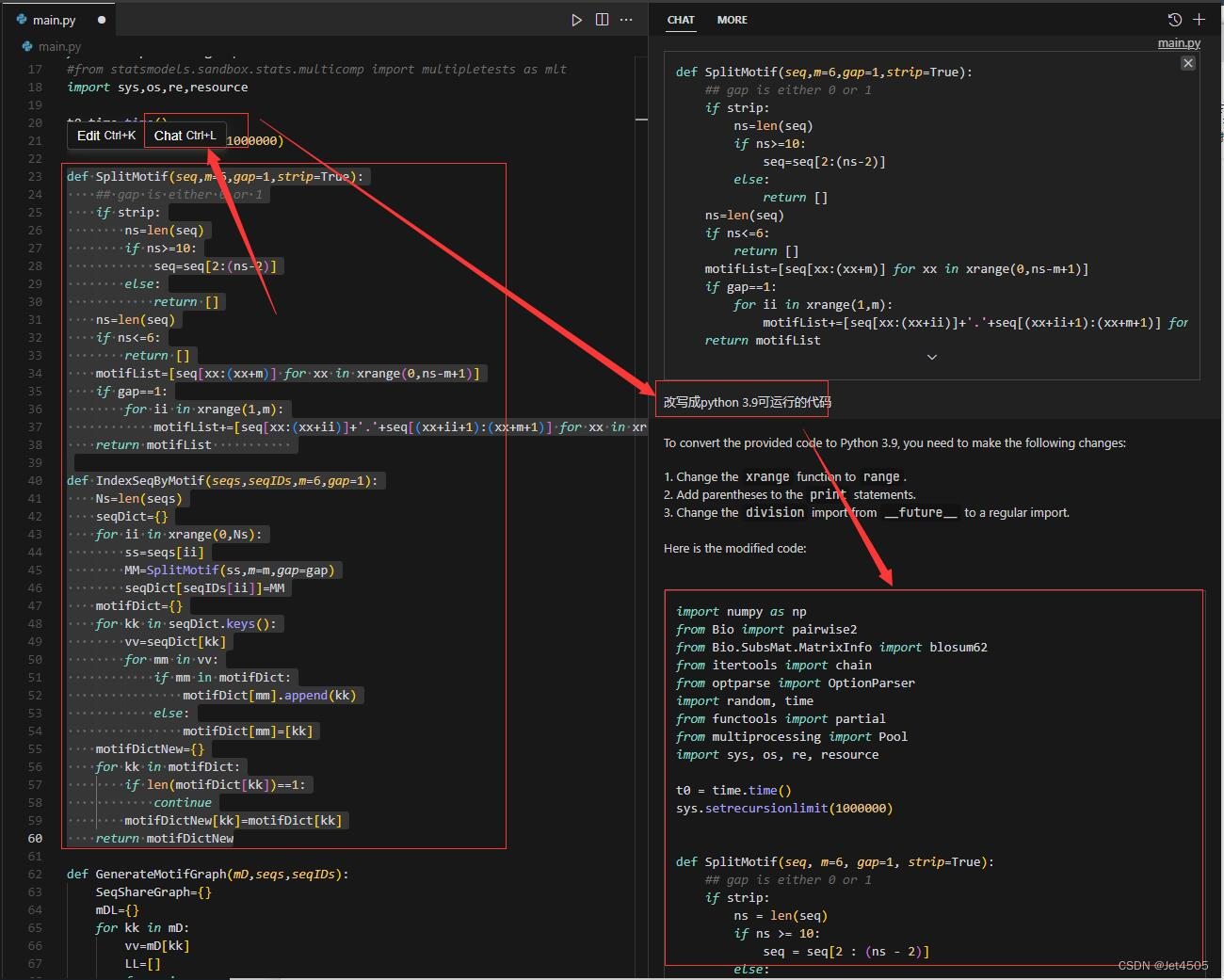Click the 'return motifDictNew' line
1224x980 pixels.
coord(164,838)
